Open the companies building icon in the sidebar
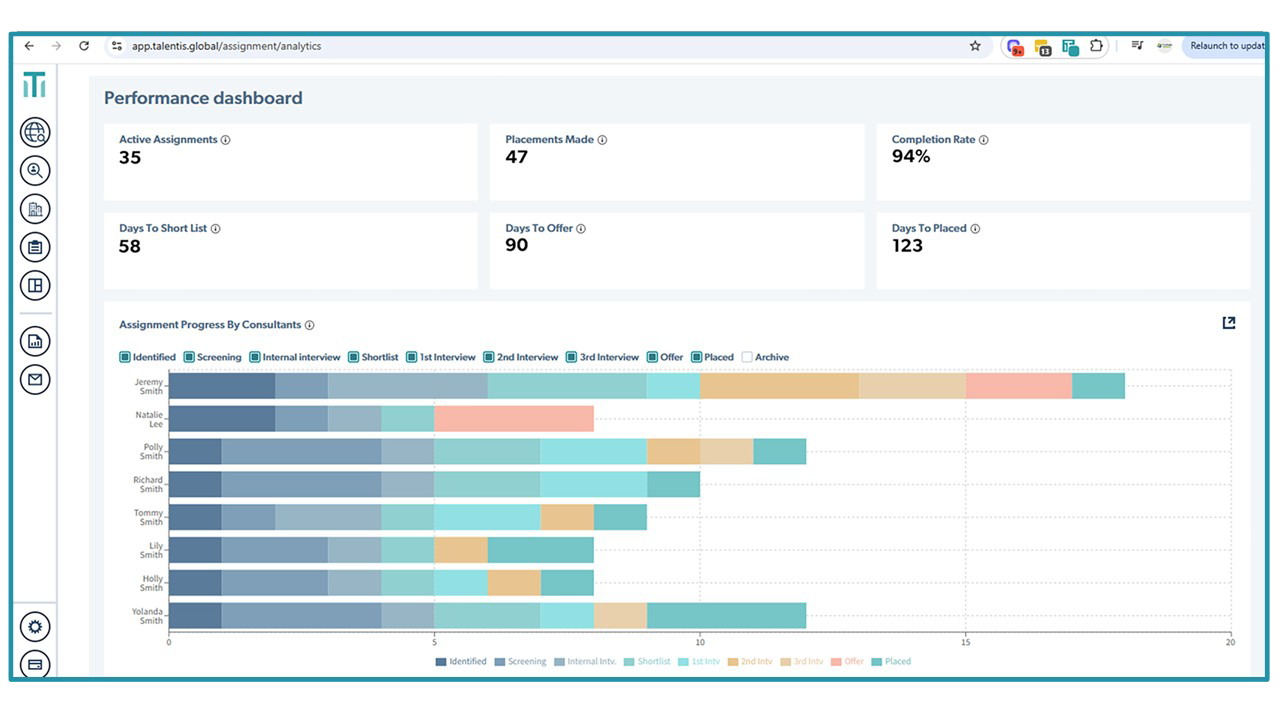Screen dimensions: 1280x720 tap(35, 209)
